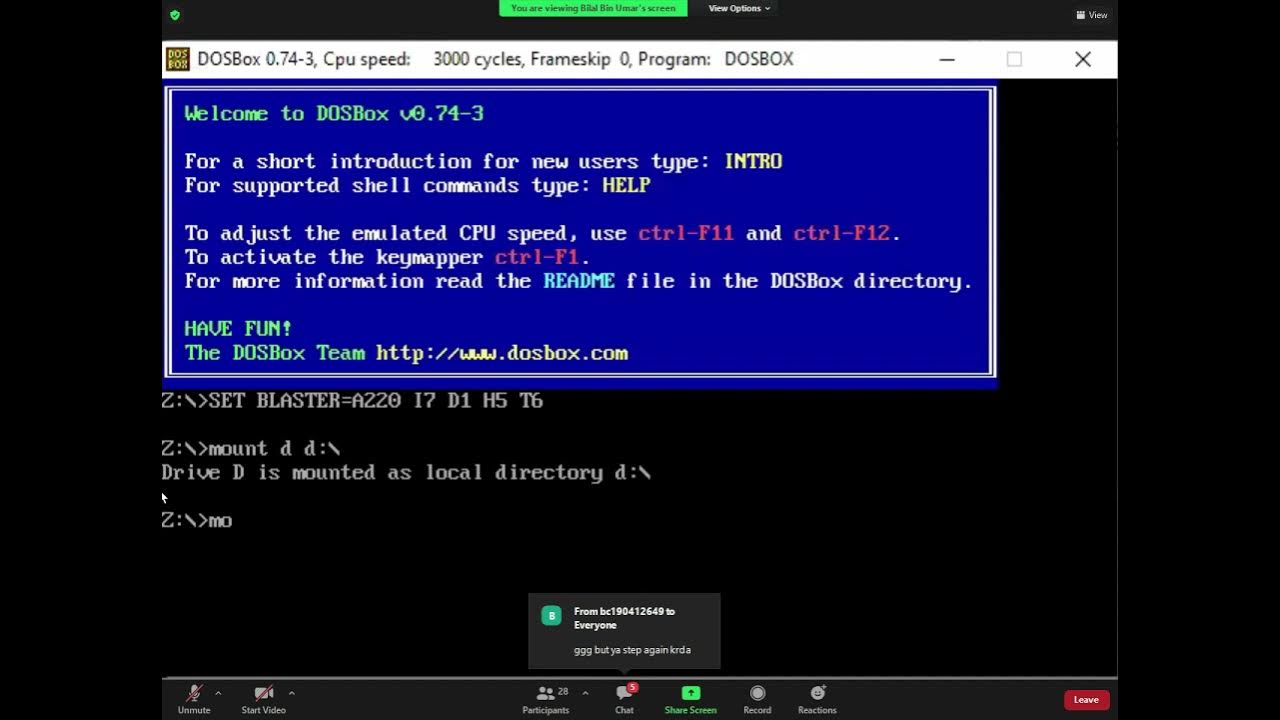The height and width of the screenshot is (720, 1280).
Task: Click the 'Z:\>mount d d:\' line
Action: 251,448
